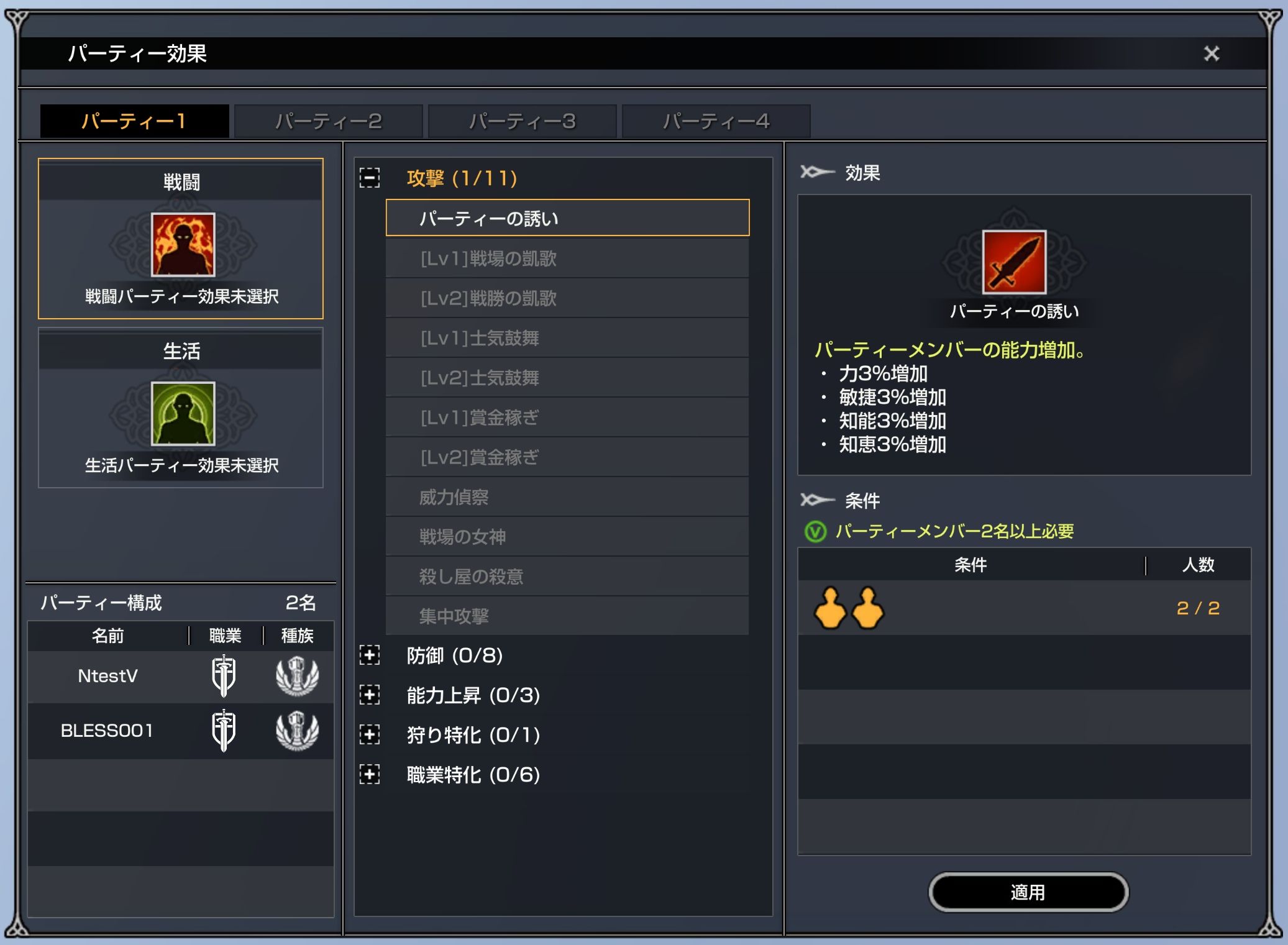Select the 戦場の女神 effect entry
The image size is (1288, 945).
[x=567, y=536]
